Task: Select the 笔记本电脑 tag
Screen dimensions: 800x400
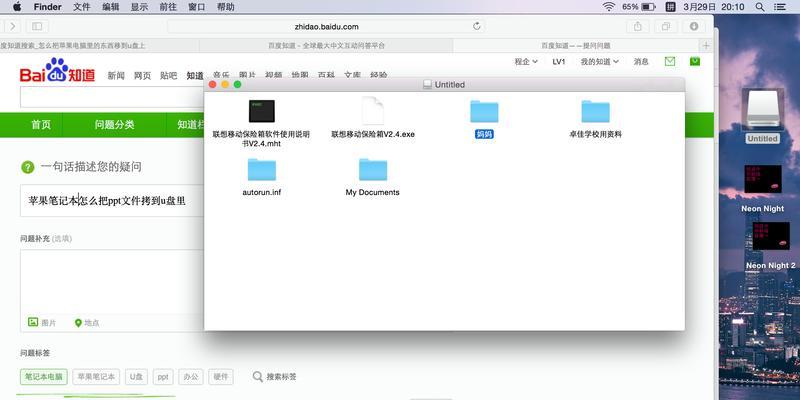Action: 44,377
